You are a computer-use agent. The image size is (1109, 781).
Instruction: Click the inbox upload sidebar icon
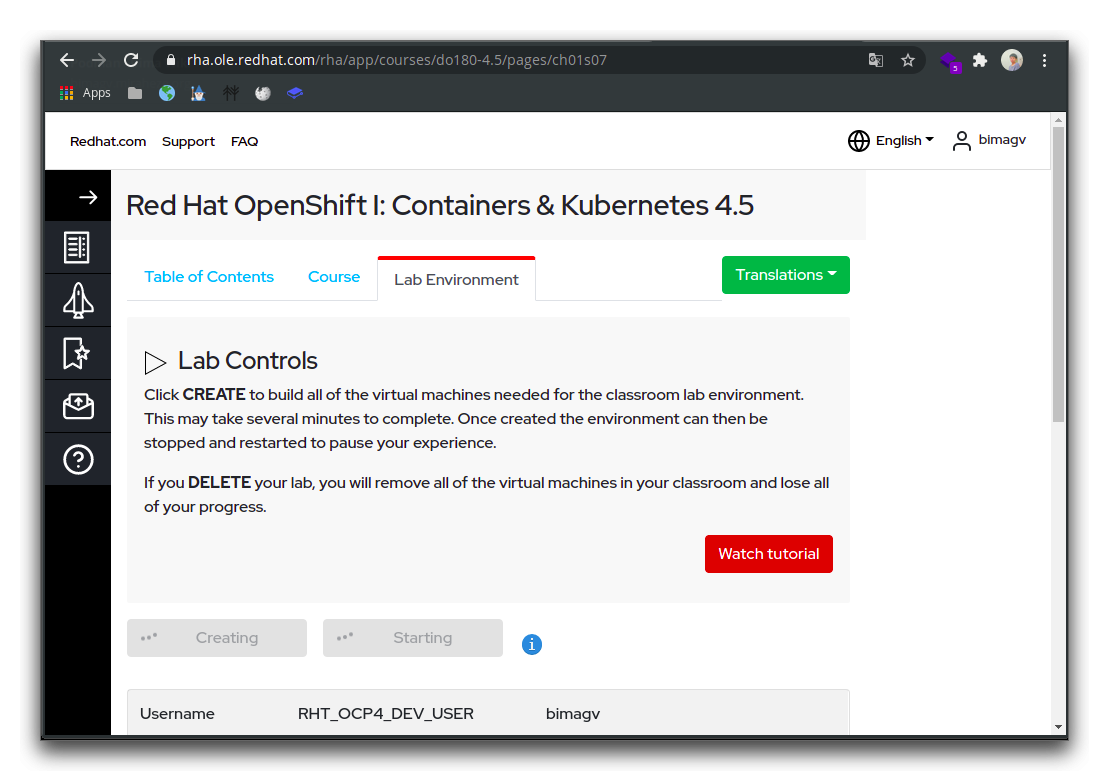pos(78,406)
